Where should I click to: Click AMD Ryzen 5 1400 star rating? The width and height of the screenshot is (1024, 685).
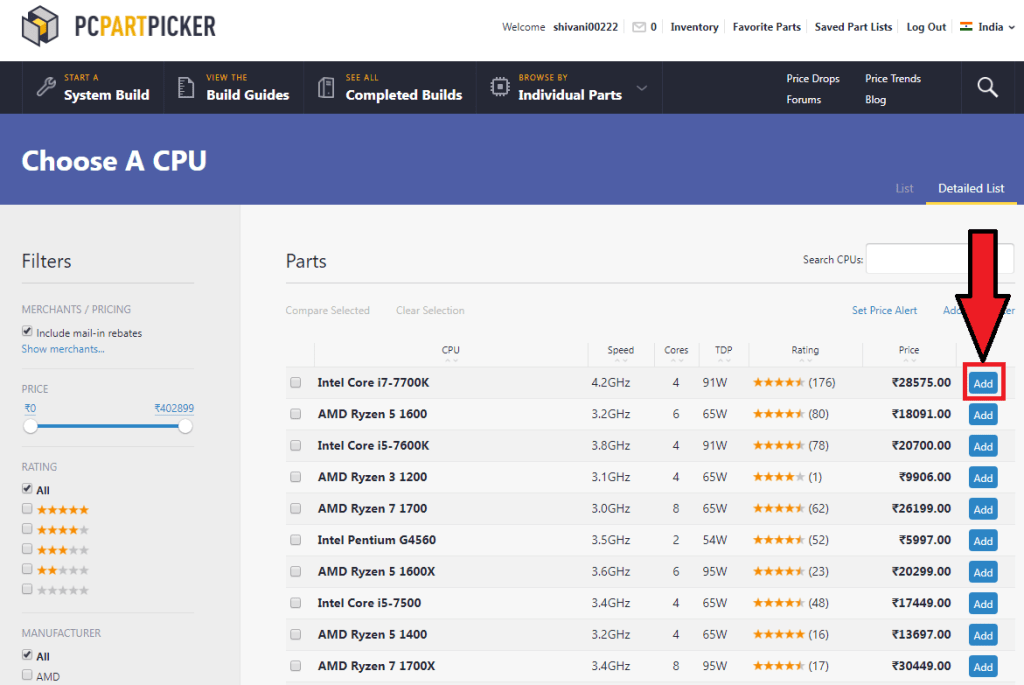[778, 634]
